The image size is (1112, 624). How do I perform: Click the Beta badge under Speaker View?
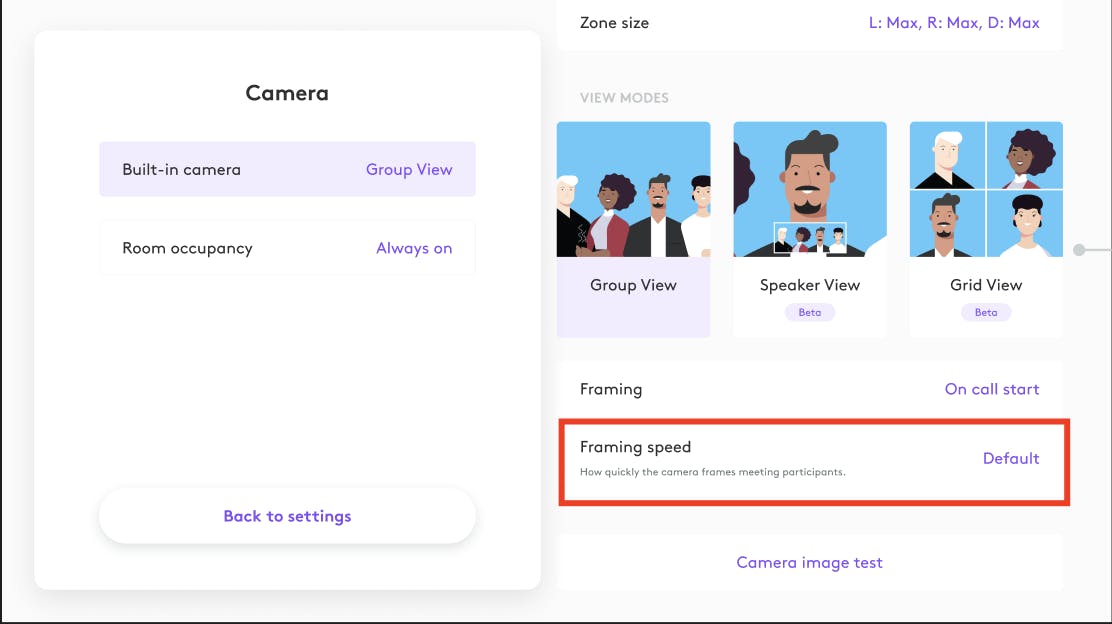point(810,312)
